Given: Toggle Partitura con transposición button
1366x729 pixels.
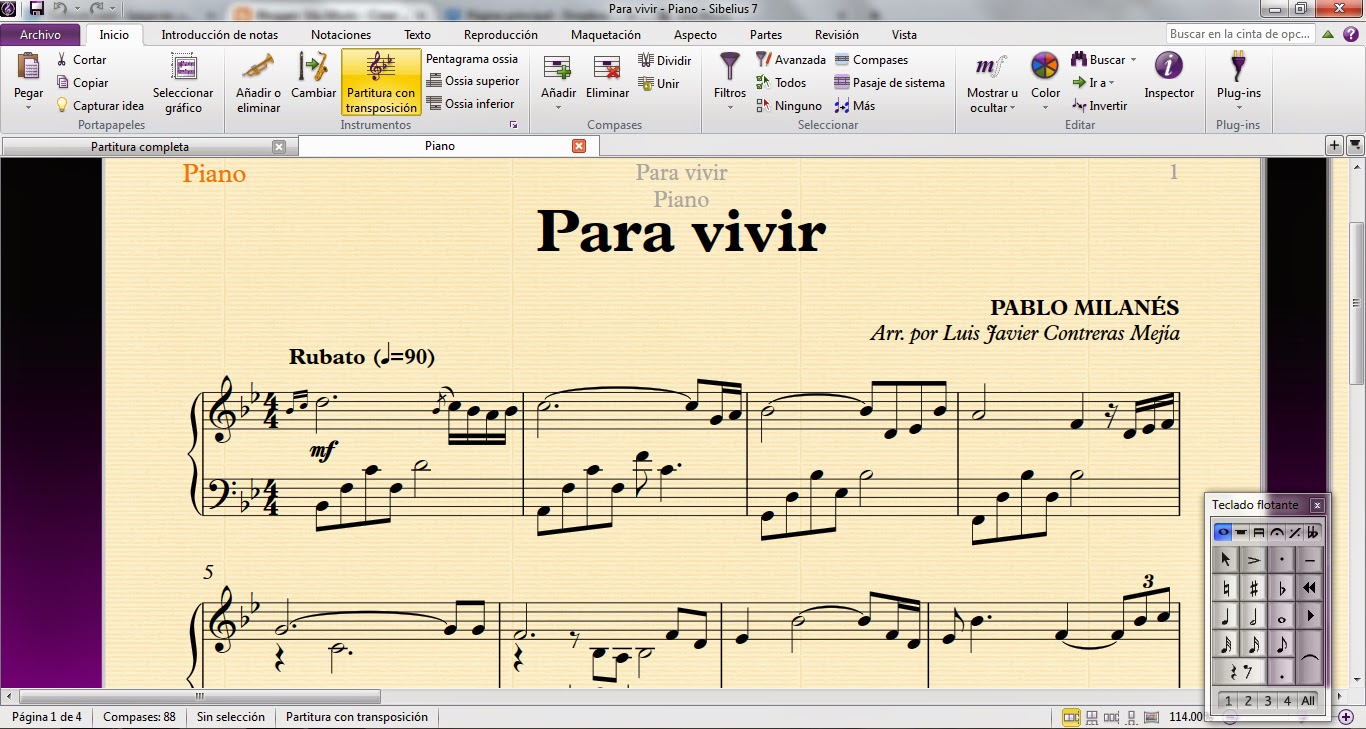Looking at the screenshot, I should [x=381, y=83].
